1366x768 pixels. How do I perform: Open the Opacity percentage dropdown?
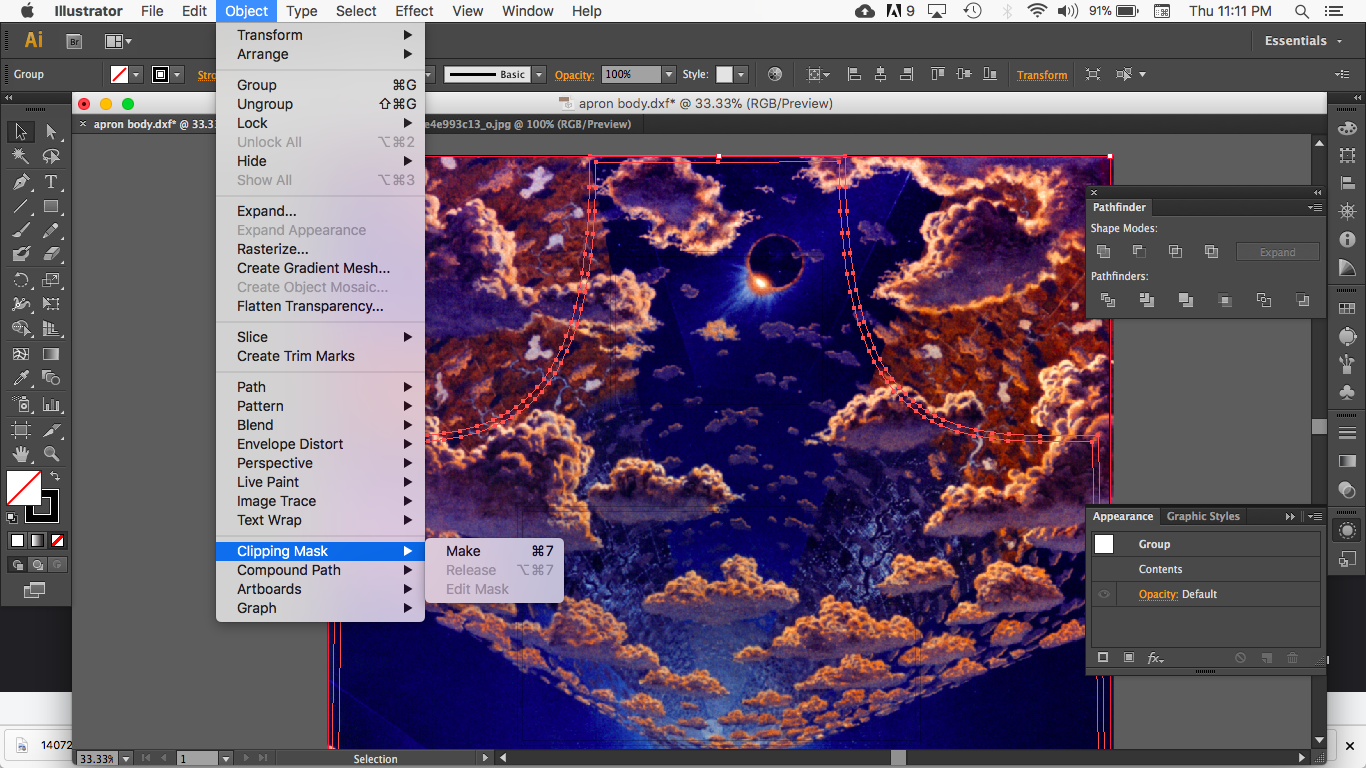tap(669, 74)
